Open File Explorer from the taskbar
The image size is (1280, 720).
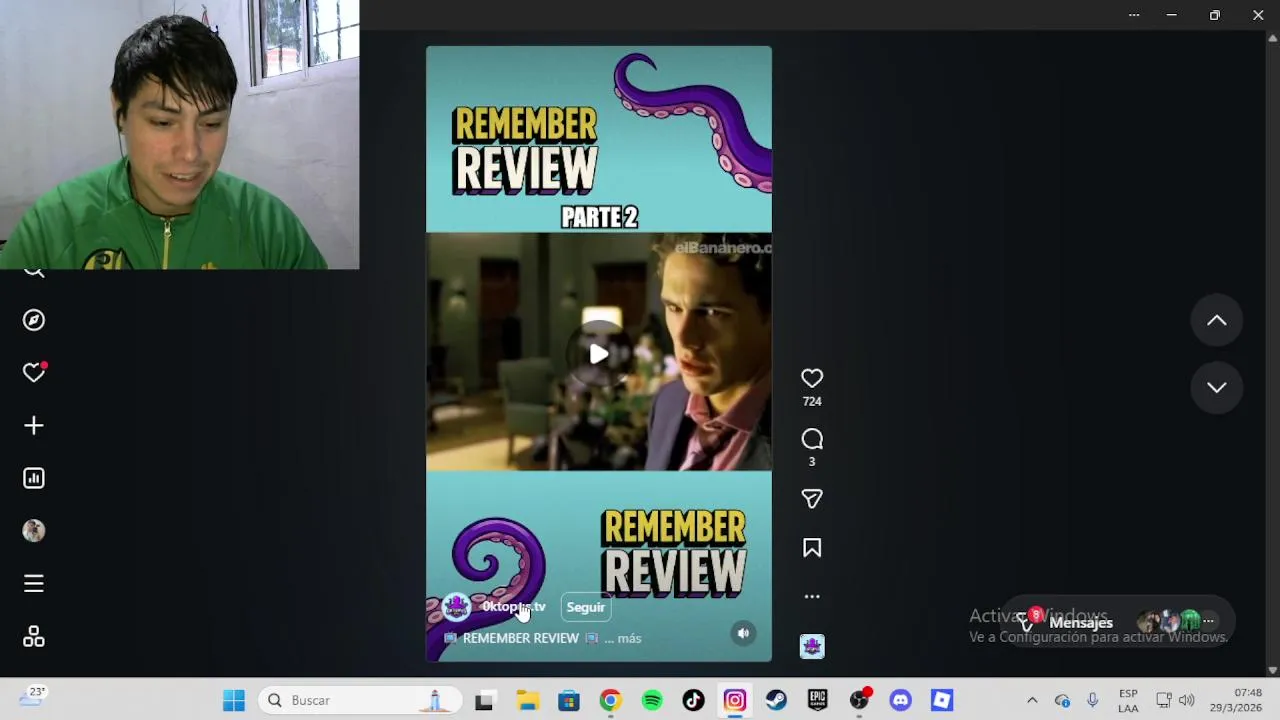click(527, 700)
